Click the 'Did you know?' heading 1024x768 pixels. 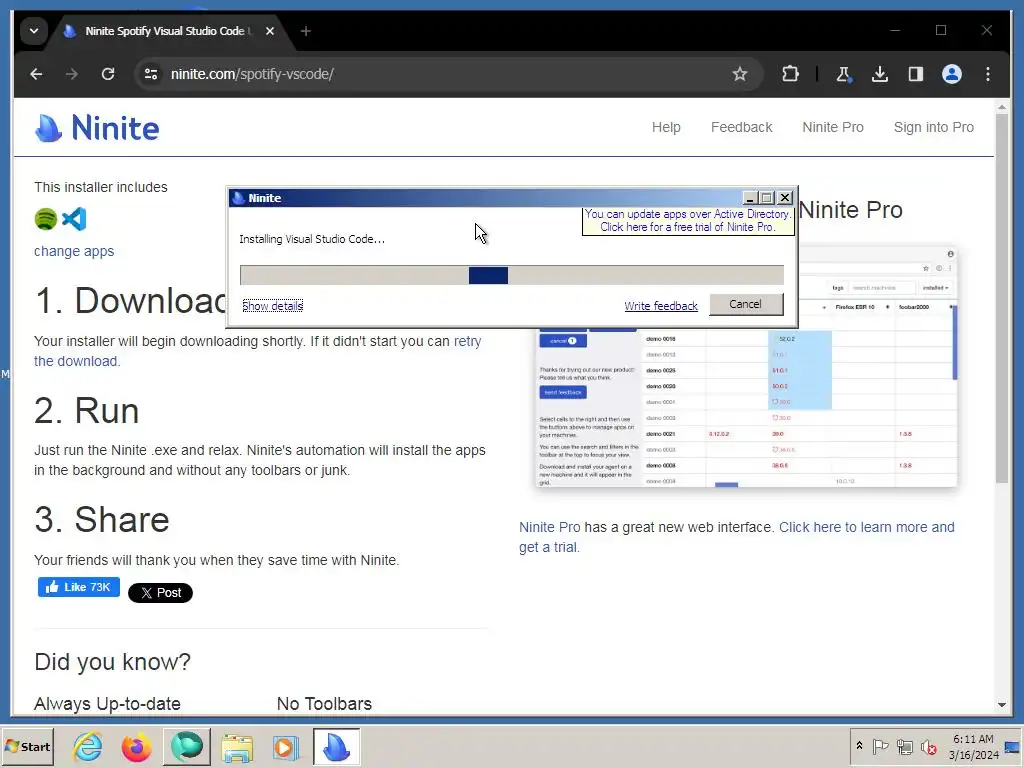point(112,662)
